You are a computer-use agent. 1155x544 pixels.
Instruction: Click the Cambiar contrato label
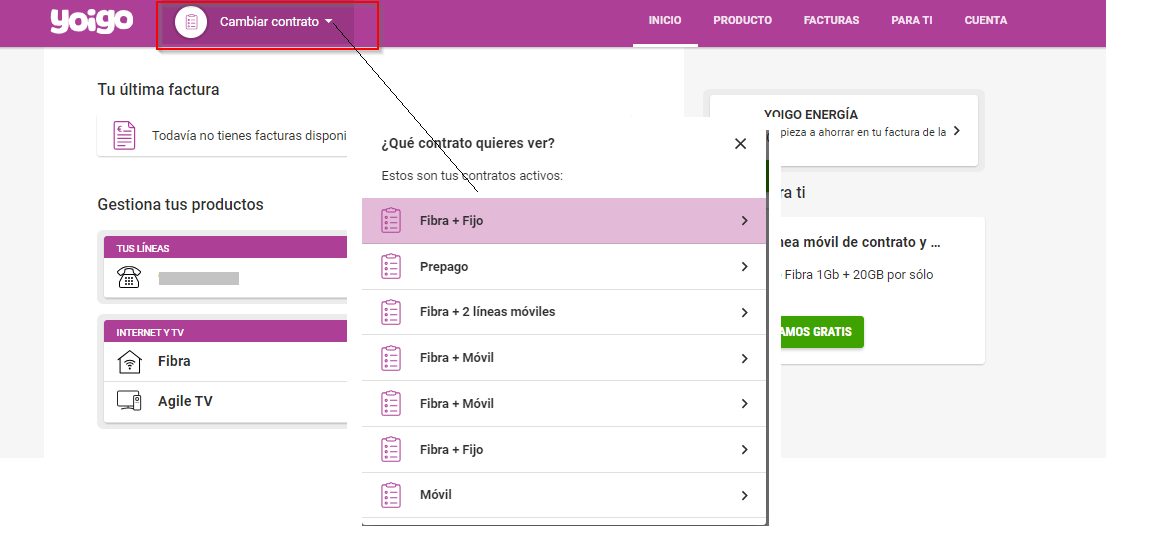point(269,22)
